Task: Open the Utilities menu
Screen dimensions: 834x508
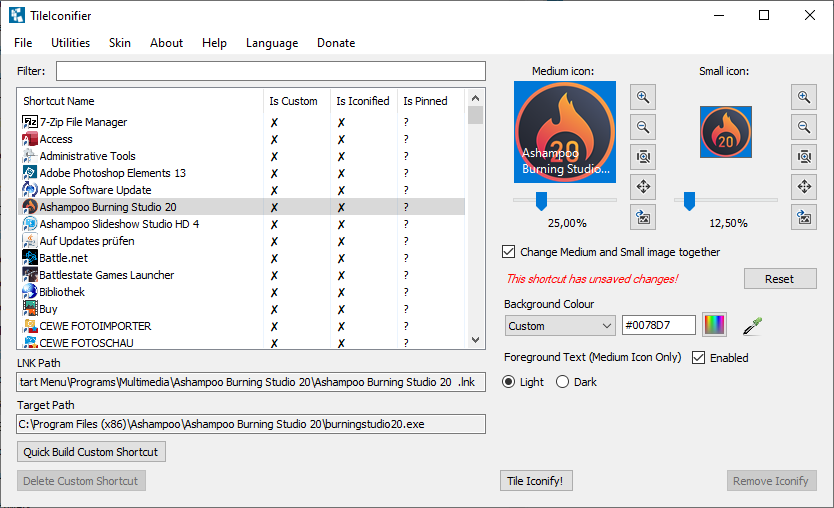Action: (70, 43)
